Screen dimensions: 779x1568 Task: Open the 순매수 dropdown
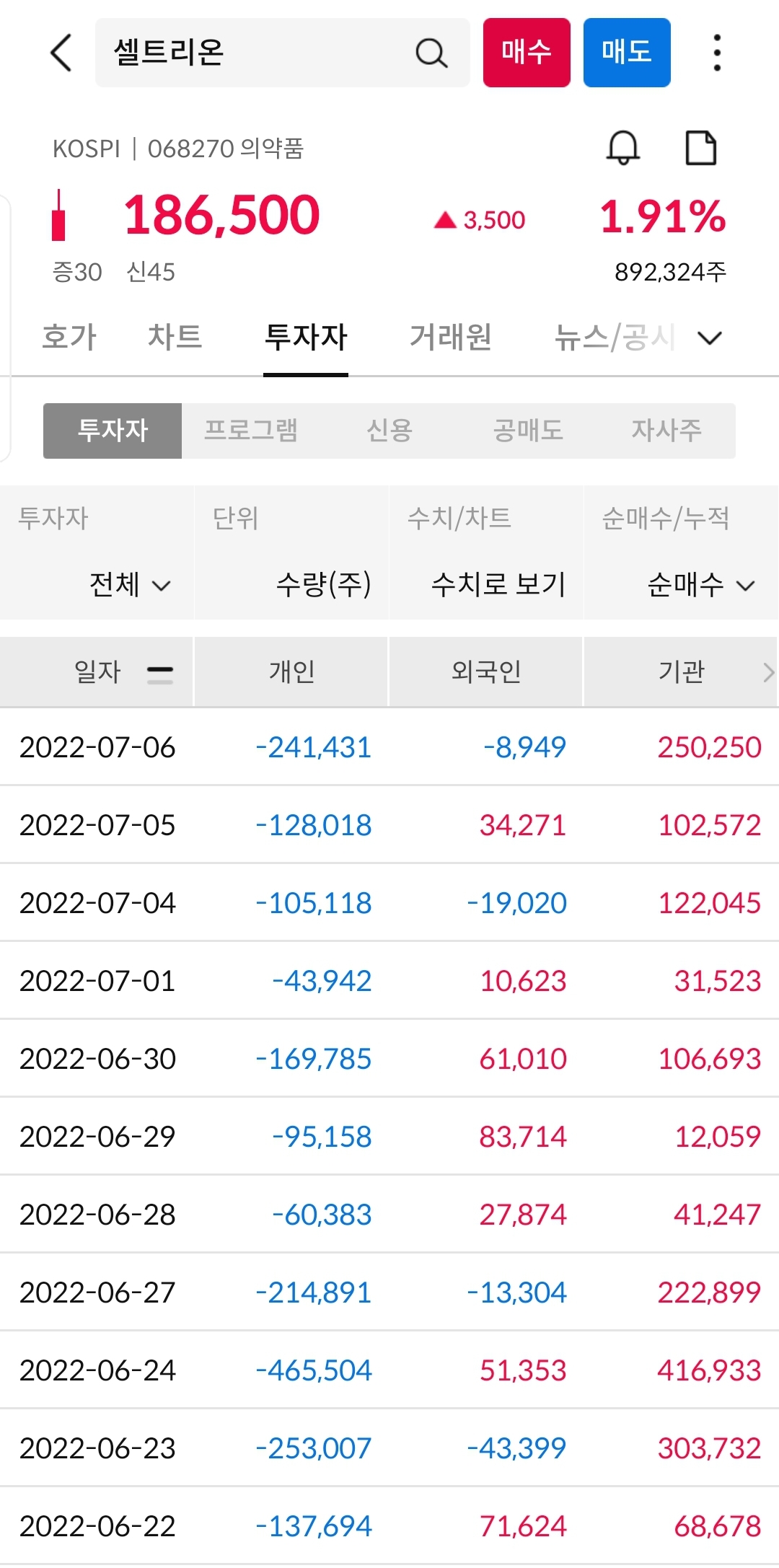pyautogui.click(x=701, y=584)
